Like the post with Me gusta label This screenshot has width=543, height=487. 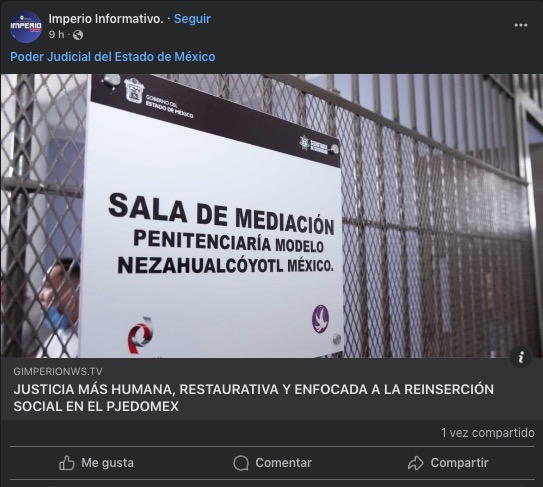[x=107, y=463]
